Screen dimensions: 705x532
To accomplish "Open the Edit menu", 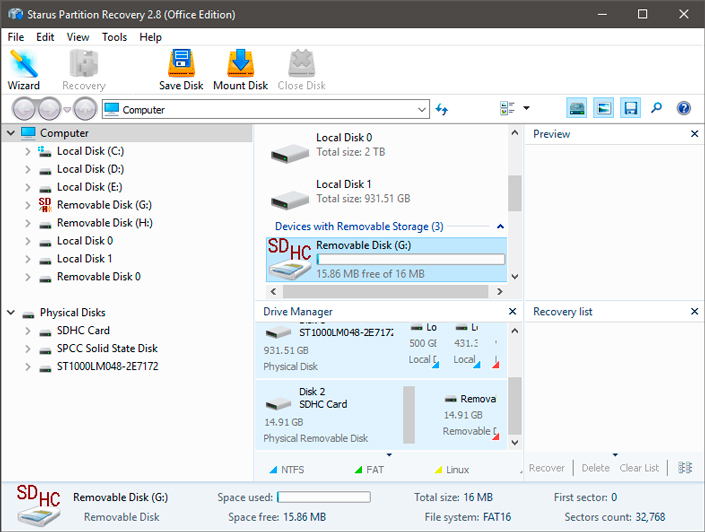I will 45,37.
